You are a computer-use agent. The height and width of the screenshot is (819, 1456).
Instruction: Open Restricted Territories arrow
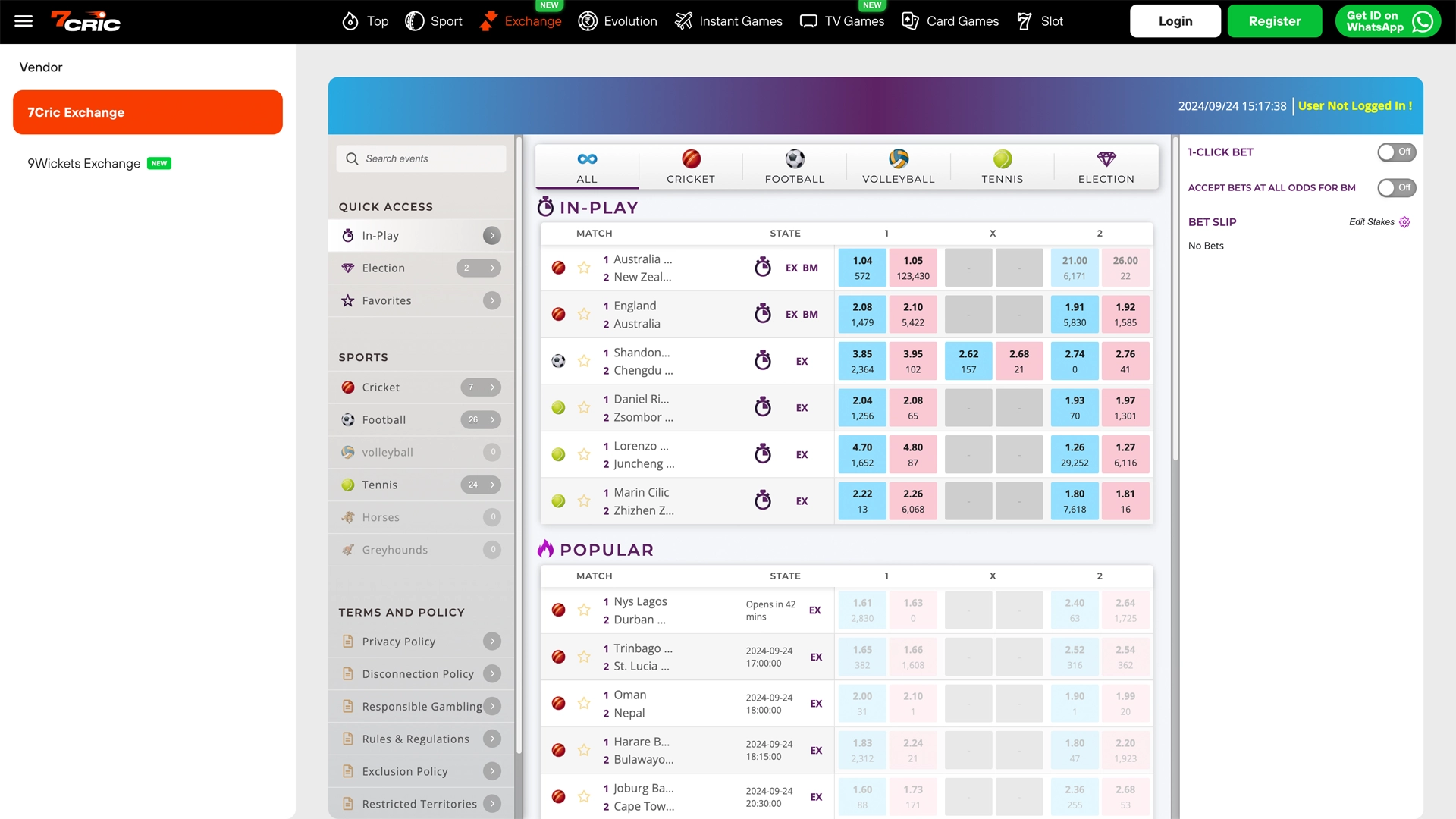point(492,804)
